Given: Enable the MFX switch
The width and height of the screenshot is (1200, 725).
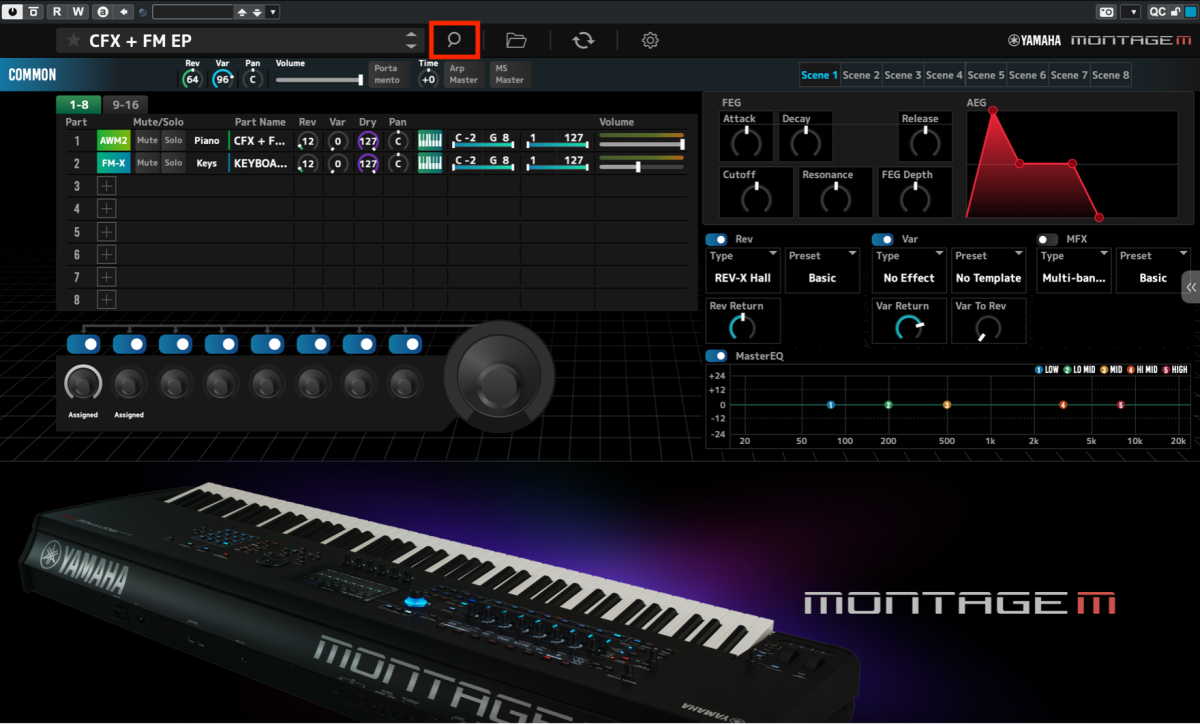Looking at the screenshot, I should [x=1048, y=239].
